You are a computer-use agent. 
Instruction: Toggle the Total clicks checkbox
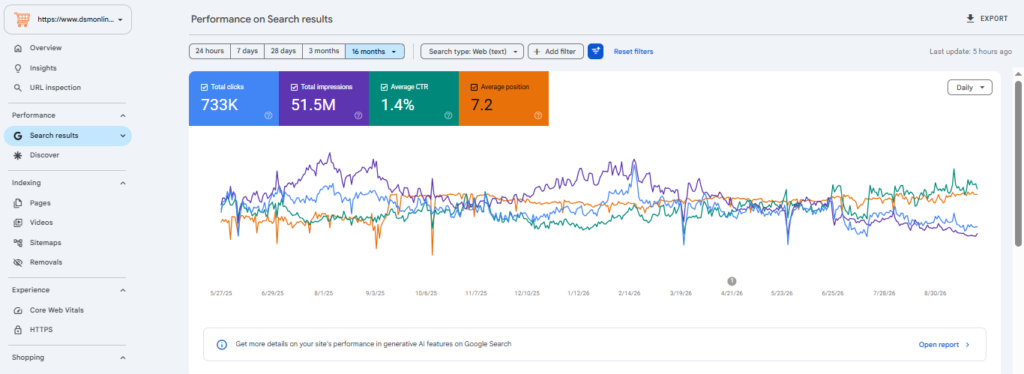pos(204,87)
